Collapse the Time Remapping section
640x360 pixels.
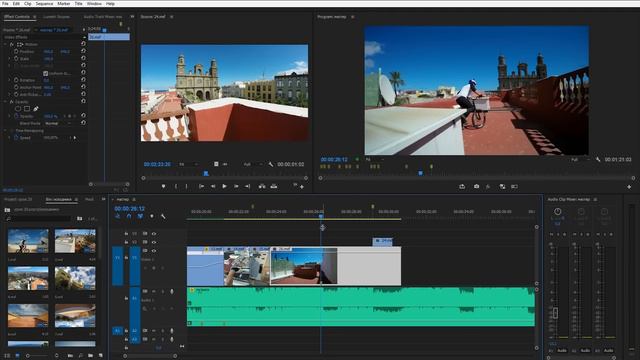tap(6, 131)
